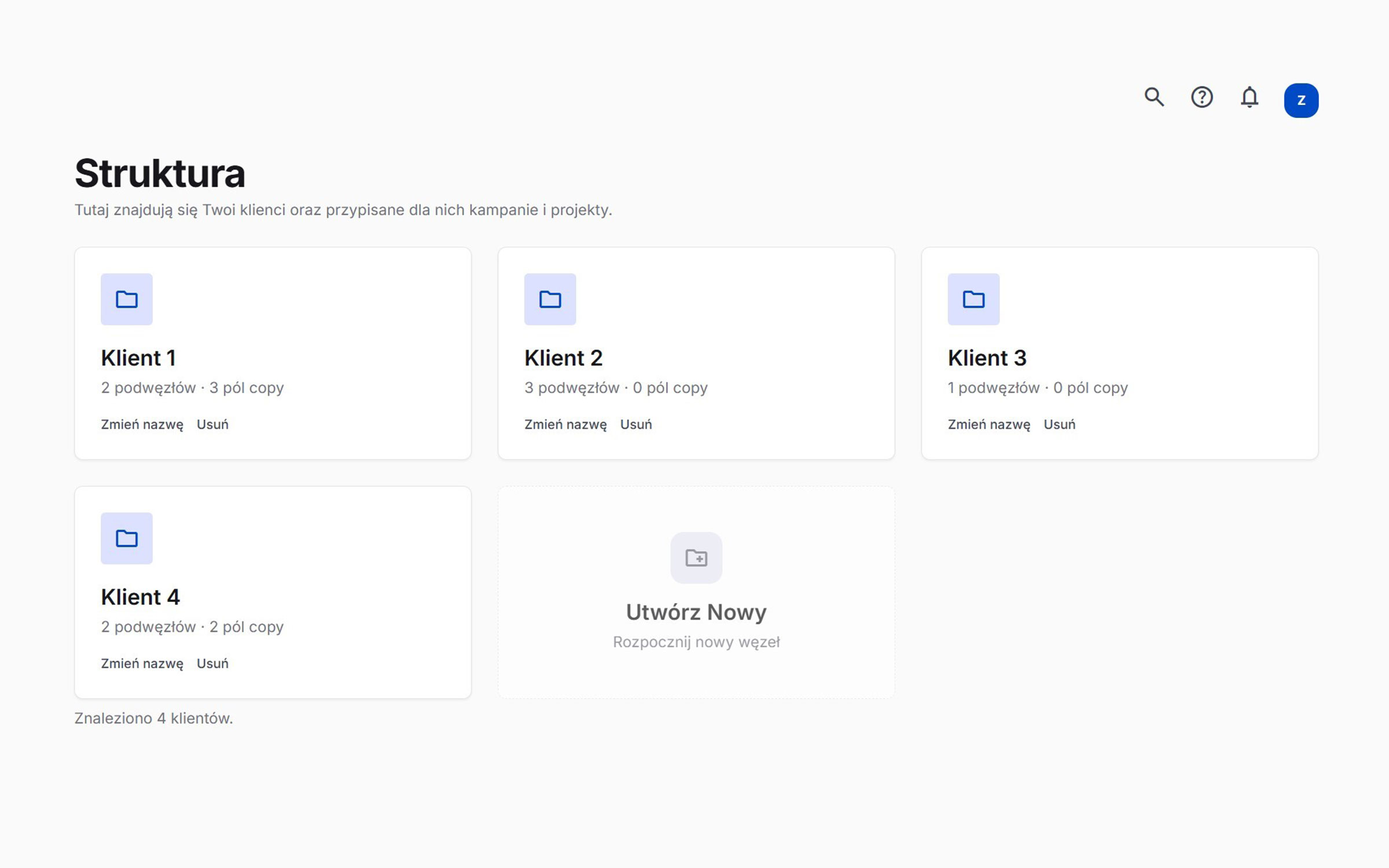Viewport: 1389px width, 868px height.
Task: Click the Klient 4 folder icon
Action: tap(127, 538)
